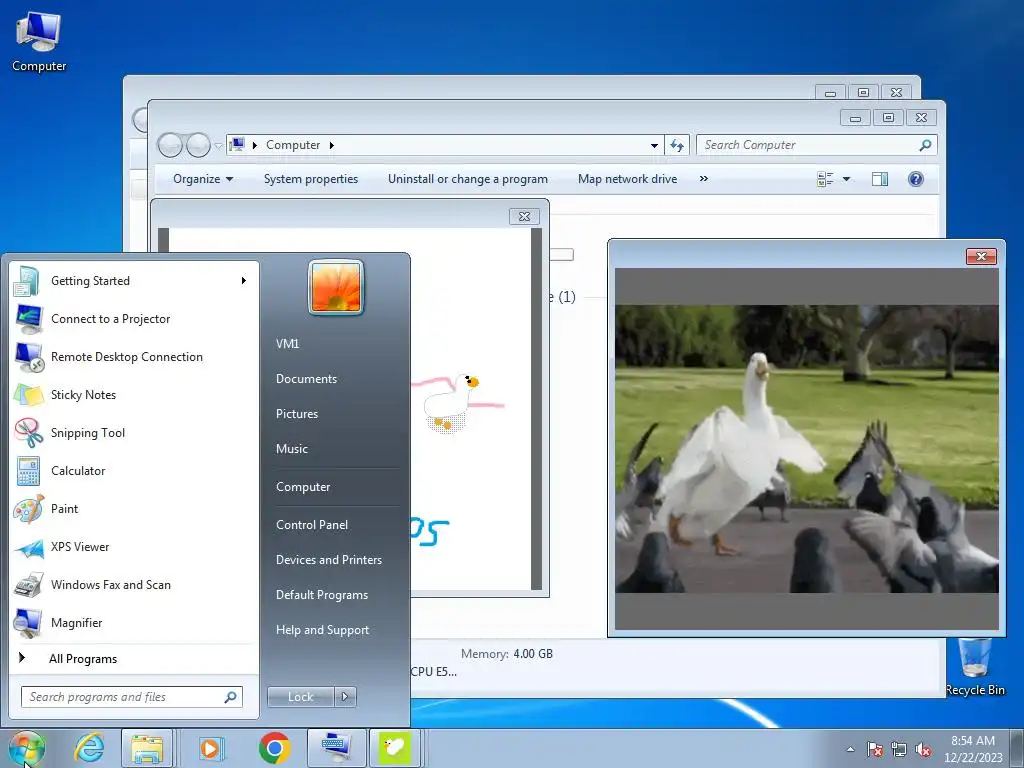Open Magnifier entry

(134, 622)
